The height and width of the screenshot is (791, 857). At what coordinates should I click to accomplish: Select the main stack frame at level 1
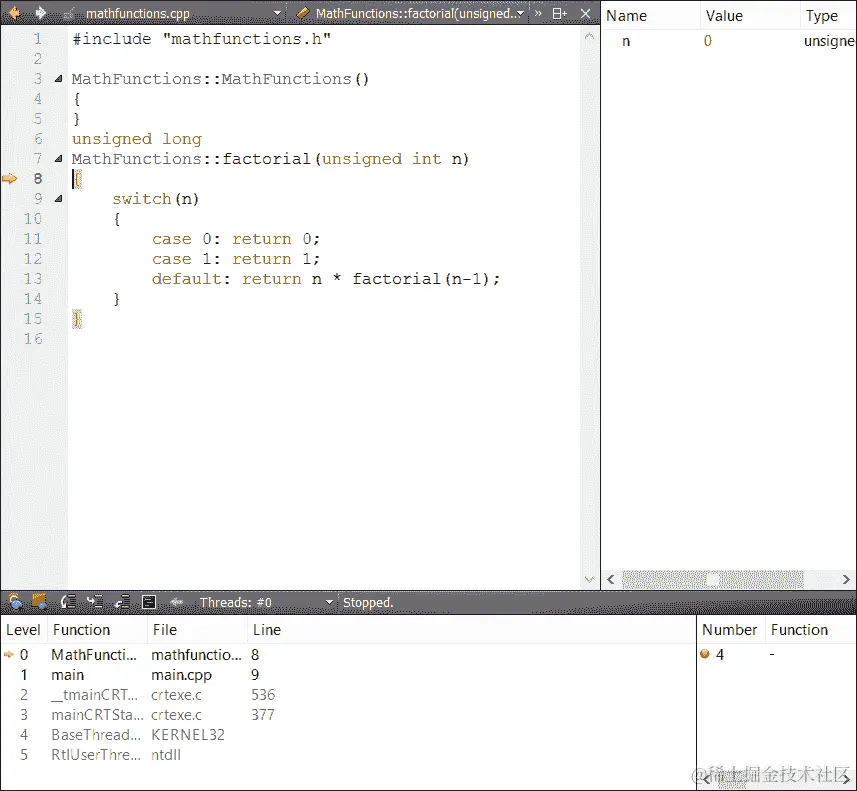pyautogui.click(x=348, y=675)
